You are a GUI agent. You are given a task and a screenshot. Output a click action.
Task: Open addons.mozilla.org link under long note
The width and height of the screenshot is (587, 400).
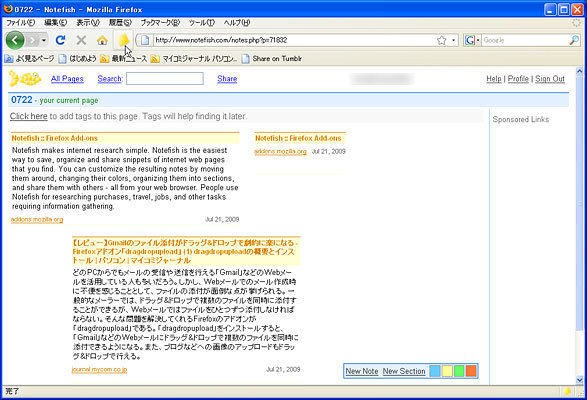(37, 219)
